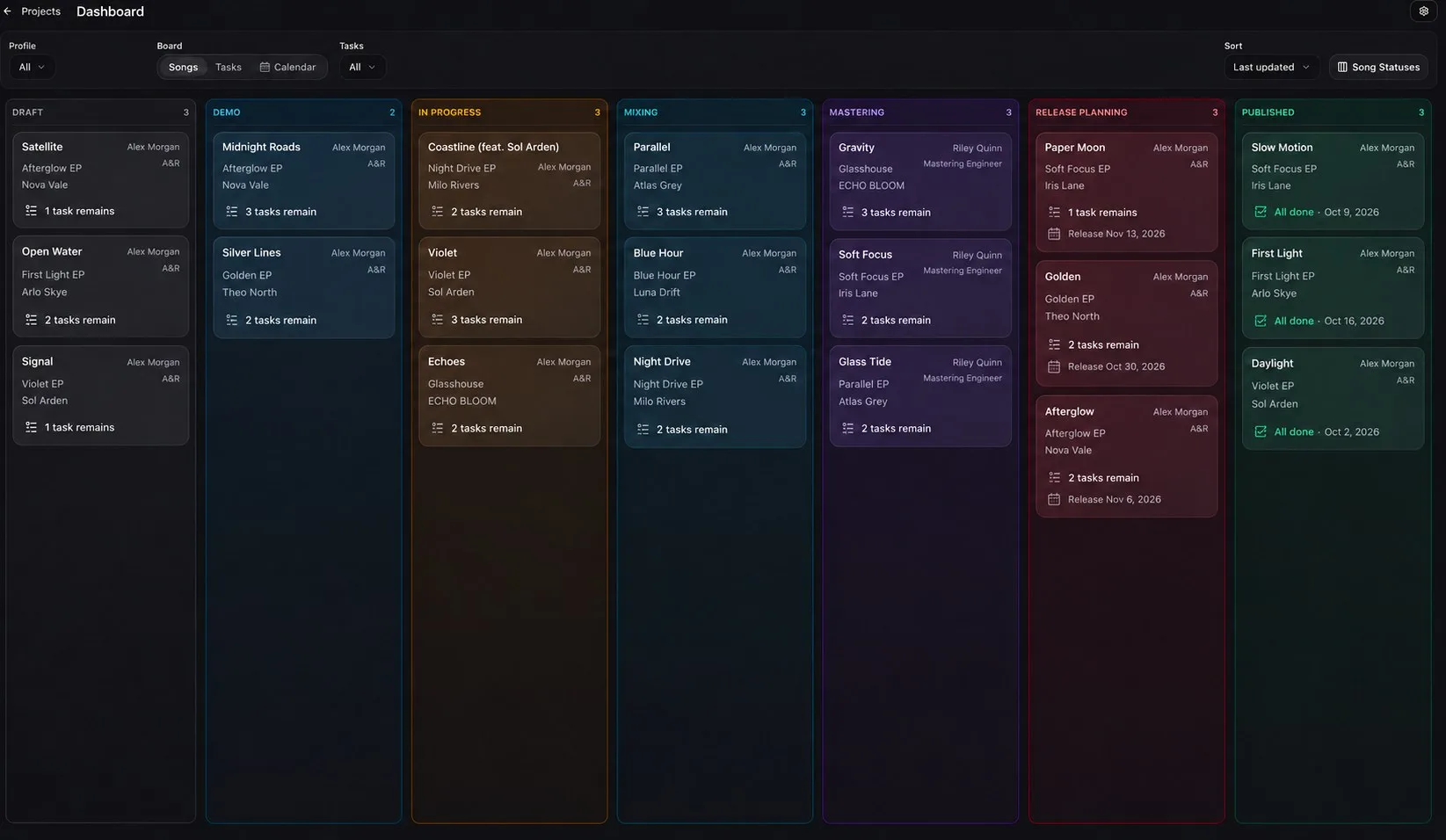Click the task list icon on Glass Tide card
The height and width of the screenshot is (840, 1446).
[x=848, y=428]
